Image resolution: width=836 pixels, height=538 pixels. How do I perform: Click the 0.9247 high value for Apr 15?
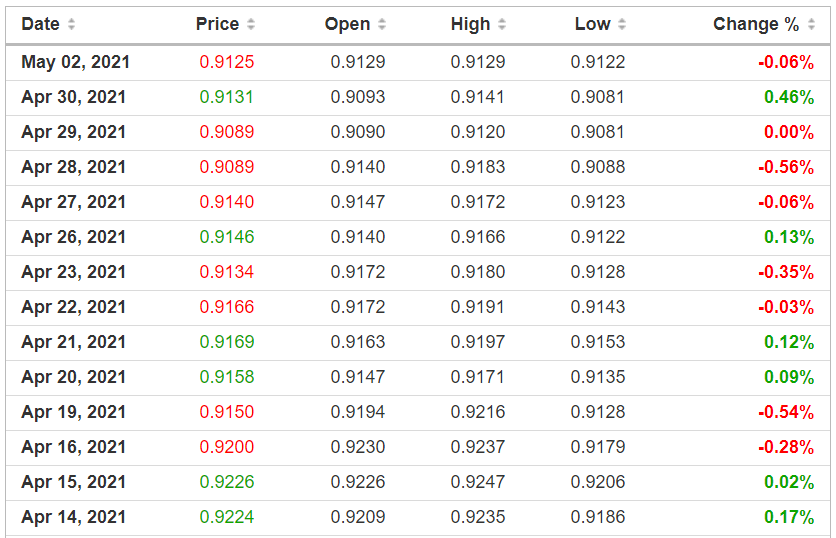coord(478,482)
